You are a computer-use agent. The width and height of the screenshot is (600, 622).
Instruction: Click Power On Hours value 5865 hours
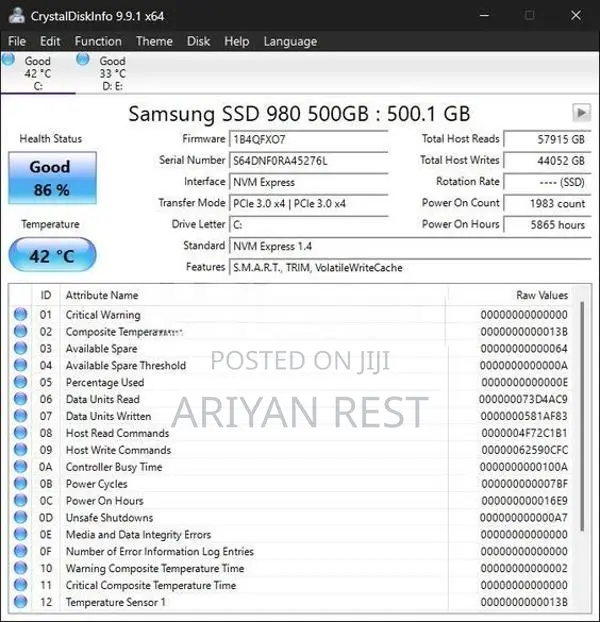[548, 225]
